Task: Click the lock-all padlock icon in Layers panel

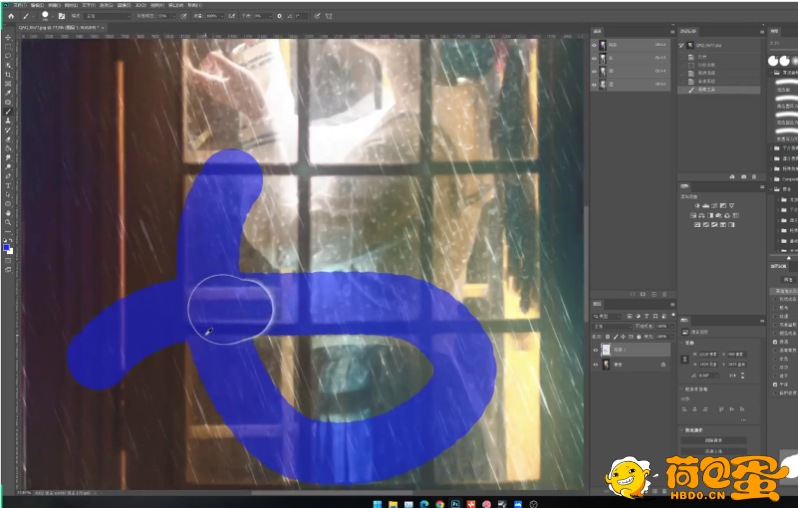Action: (639, 336)
